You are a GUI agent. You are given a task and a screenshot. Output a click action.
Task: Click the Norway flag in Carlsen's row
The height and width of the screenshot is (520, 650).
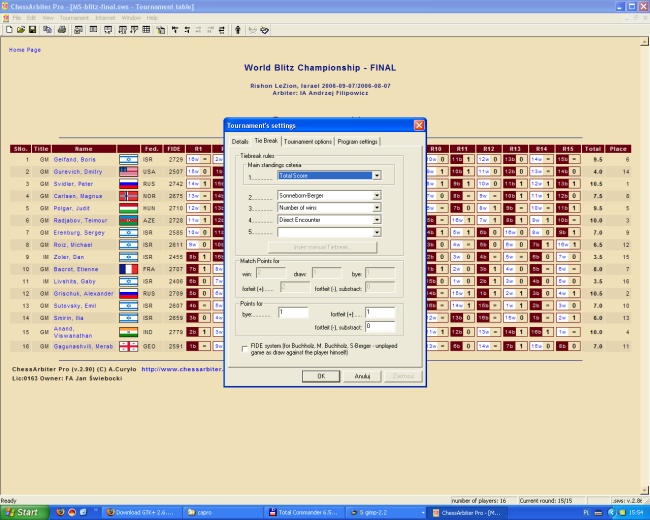coord(129,196)
